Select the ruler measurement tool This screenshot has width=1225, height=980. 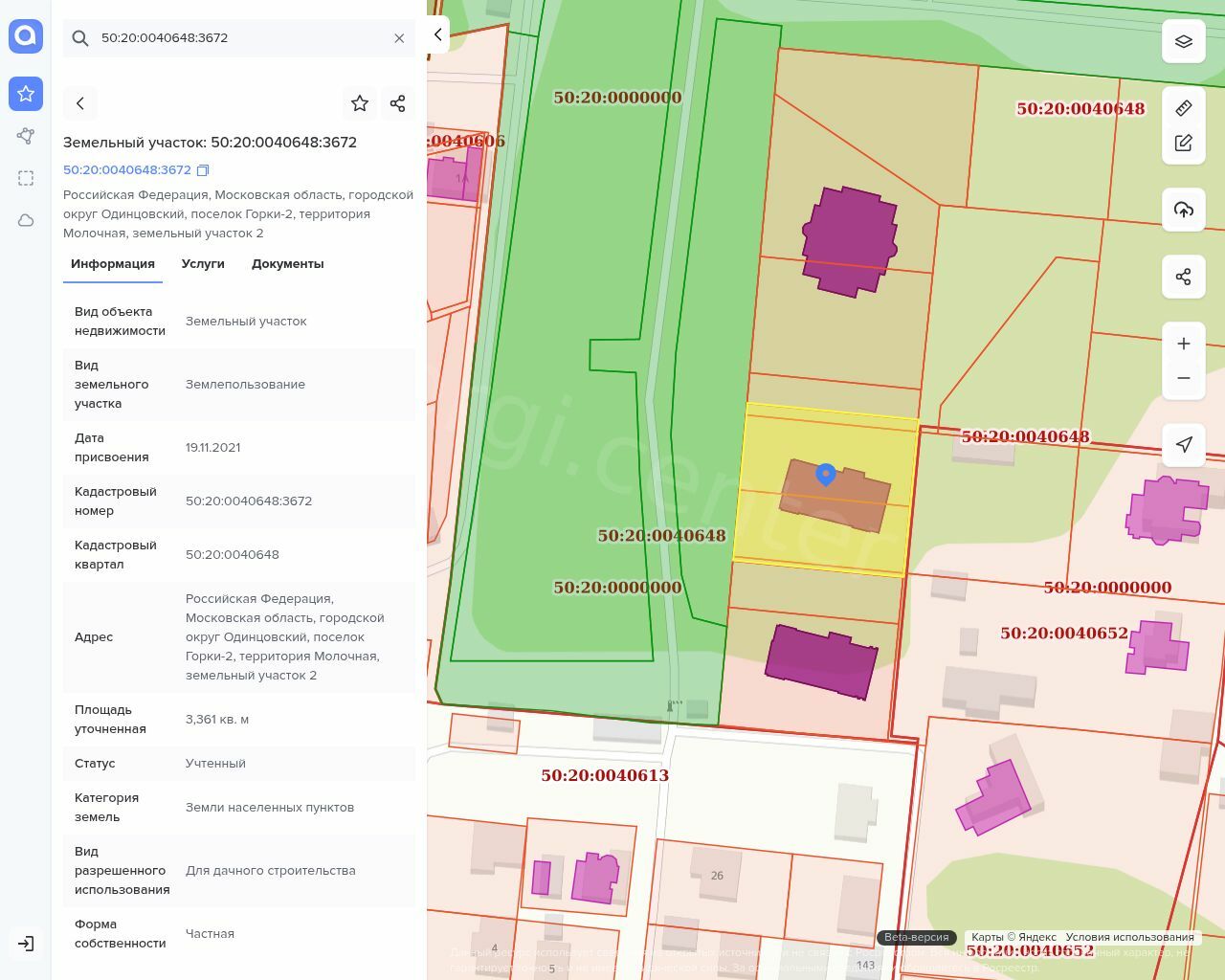coord(1184,107)
